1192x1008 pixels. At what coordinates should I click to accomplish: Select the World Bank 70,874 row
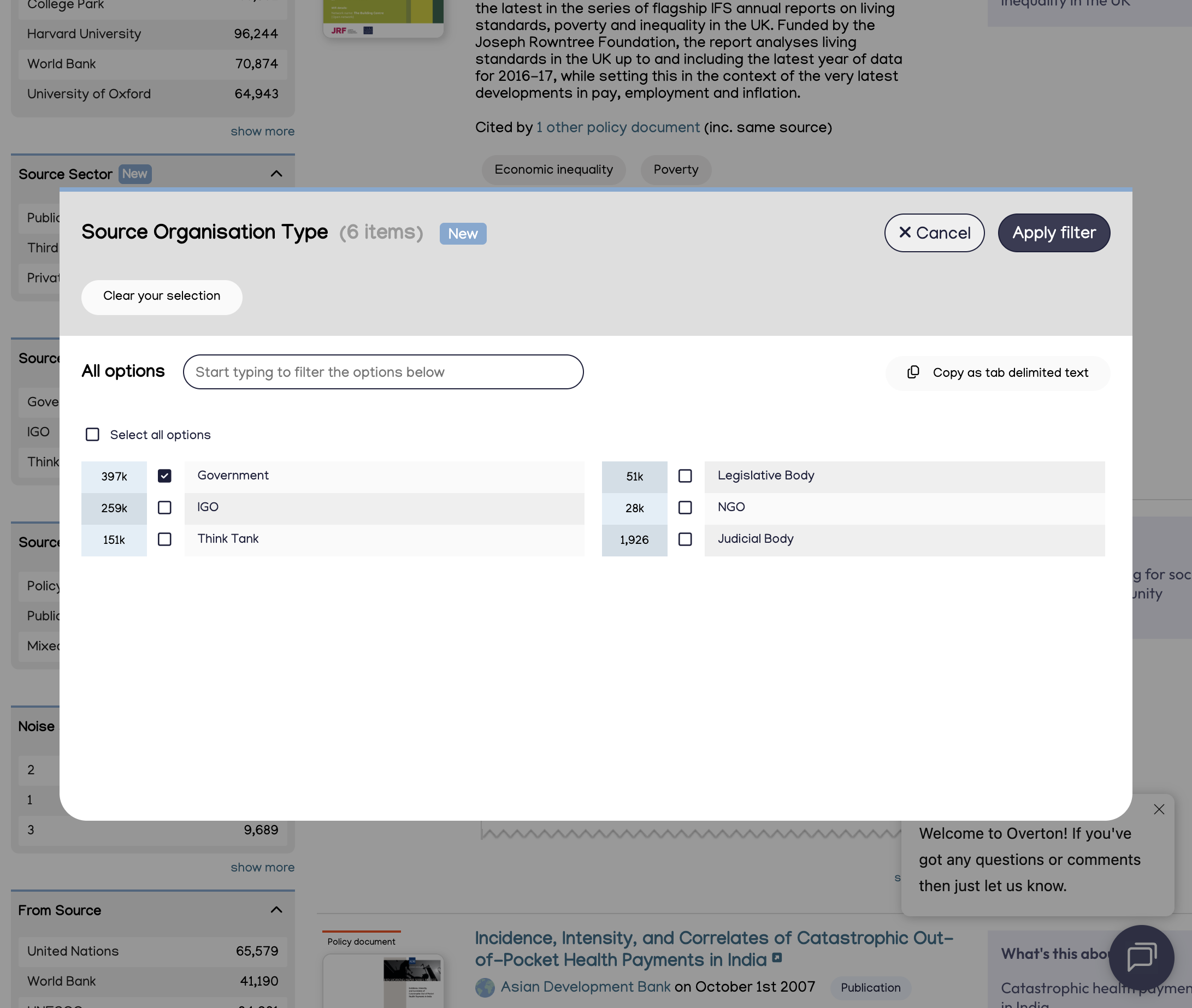(152, 64)
